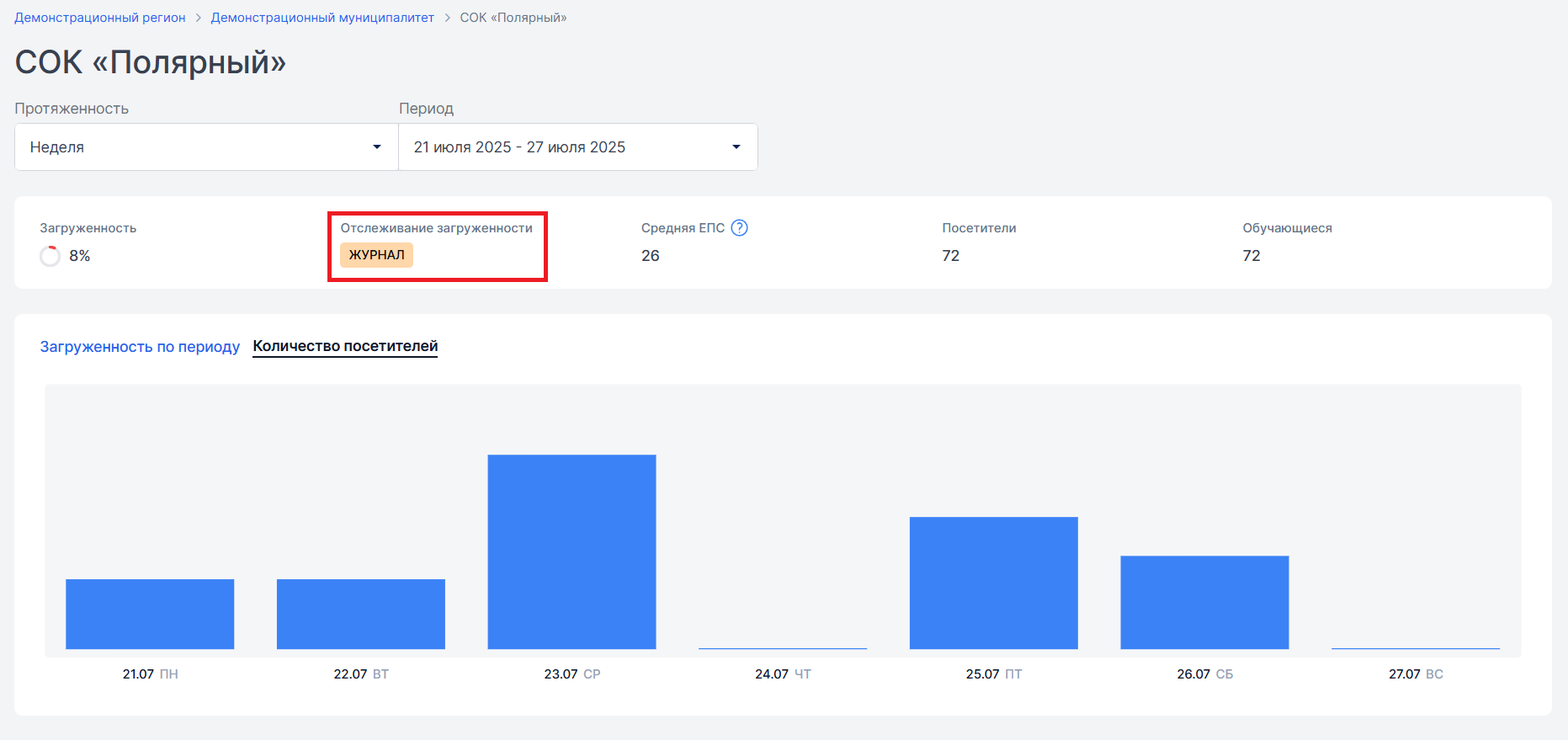Click the Посетители value 72
The image size is (1568, 740).
(x=951, y=256)
